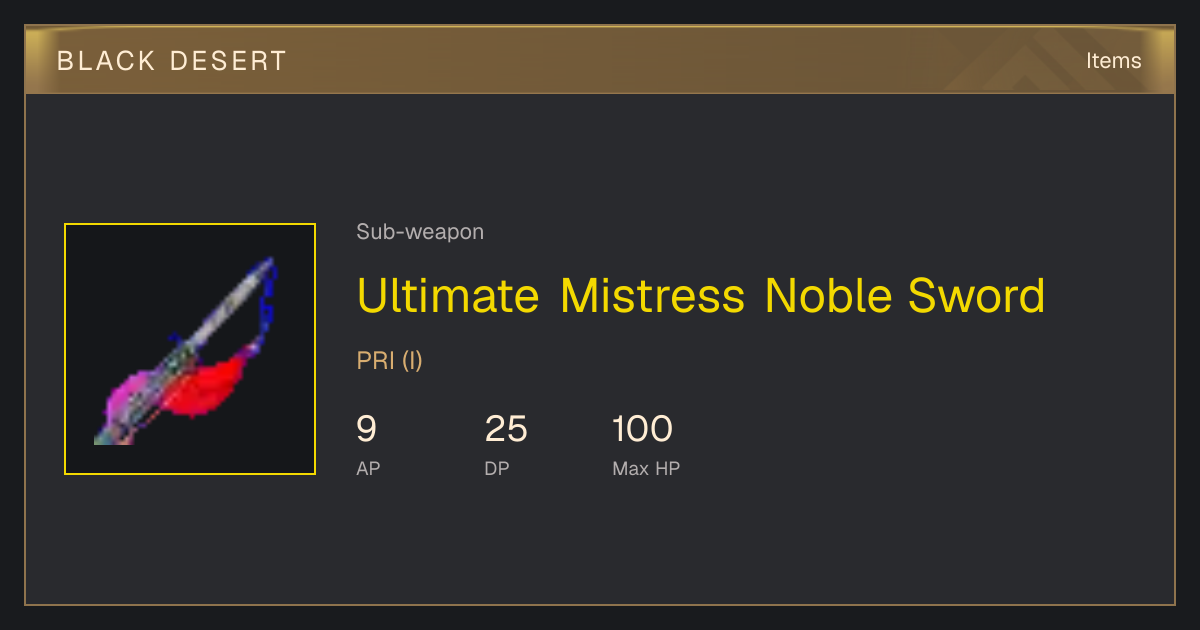Click the word Noble in item title
Screen dimensions: 1200x630
826,296
